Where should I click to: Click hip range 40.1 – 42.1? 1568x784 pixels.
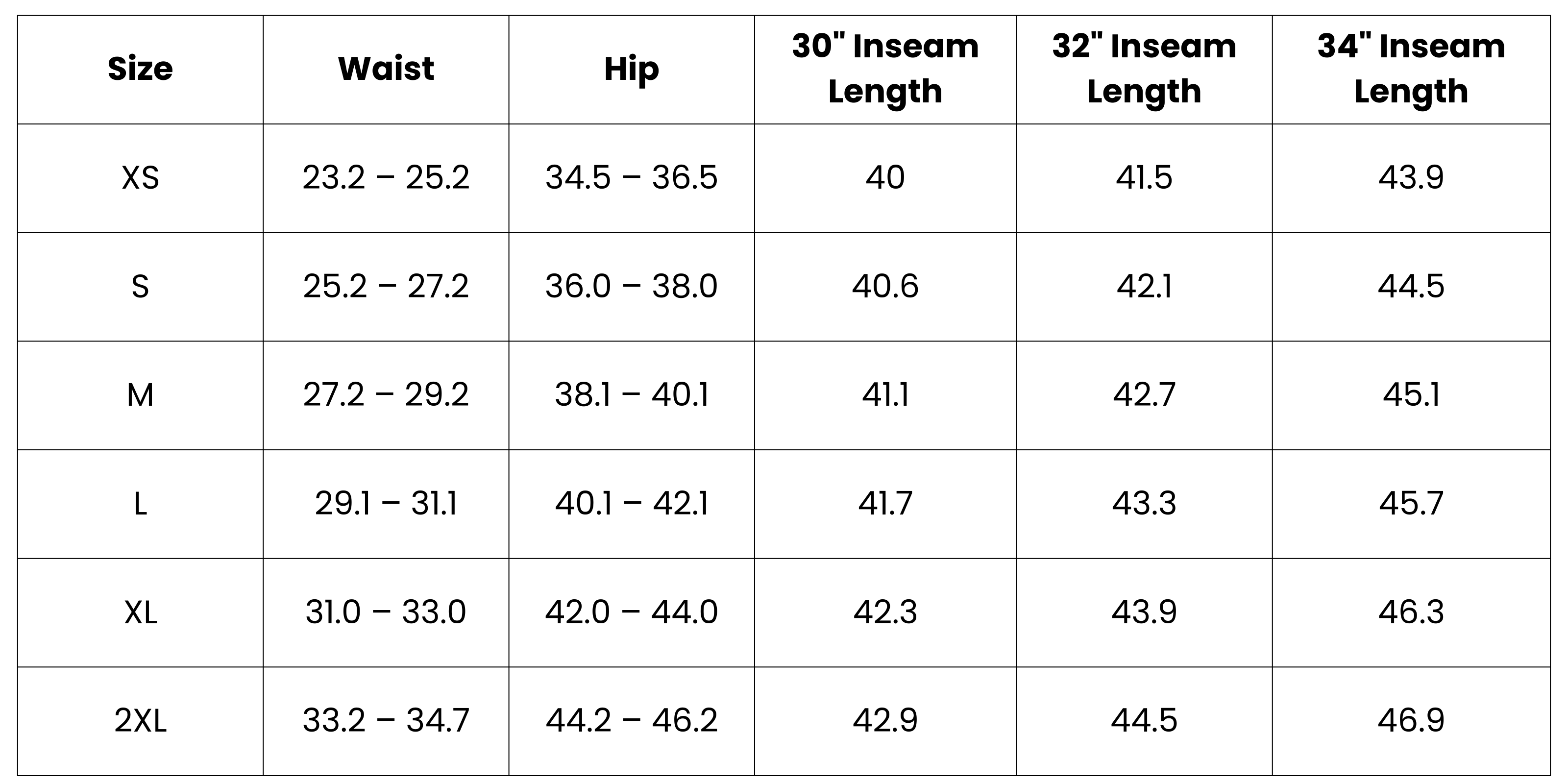(631, 504)
